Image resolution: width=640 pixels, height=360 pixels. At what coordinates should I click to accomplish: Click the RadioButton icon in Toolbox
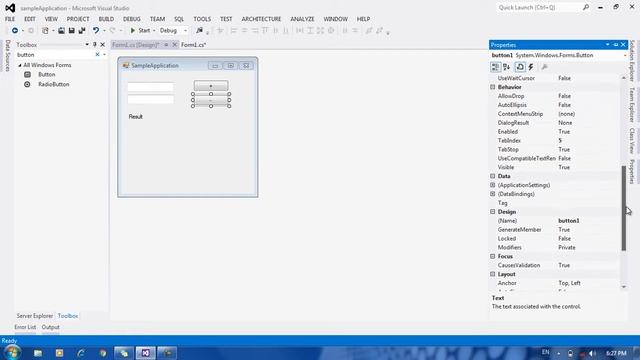[27, 84]
